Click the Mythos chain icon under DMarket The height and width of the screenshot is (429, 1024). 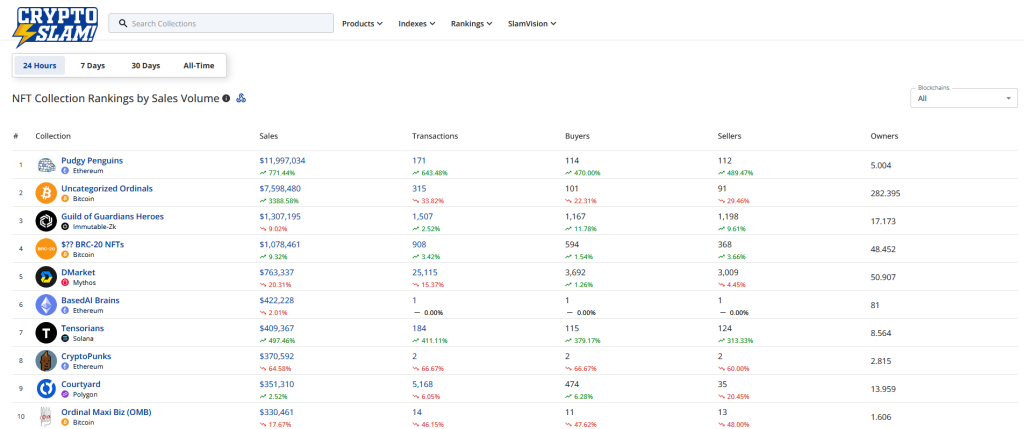pyautogui.click(x=65, y=283)
